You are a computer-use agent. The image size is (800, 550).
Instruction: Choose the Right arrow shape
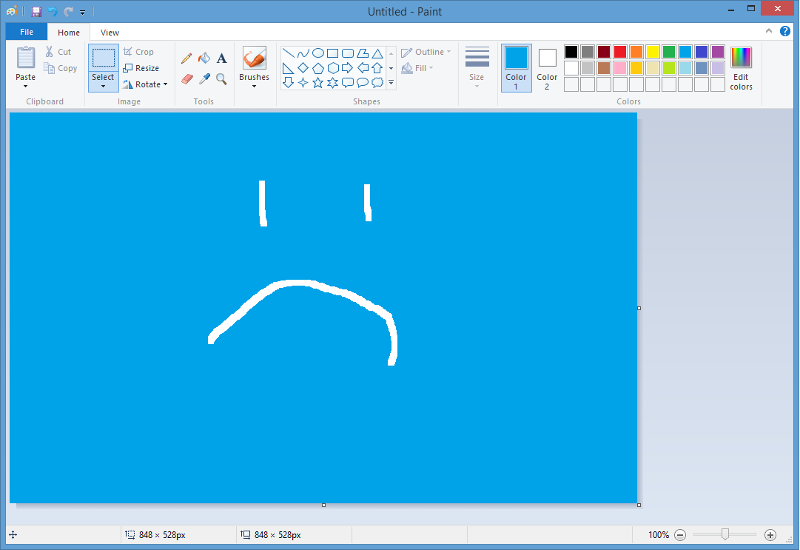[347, 68]
